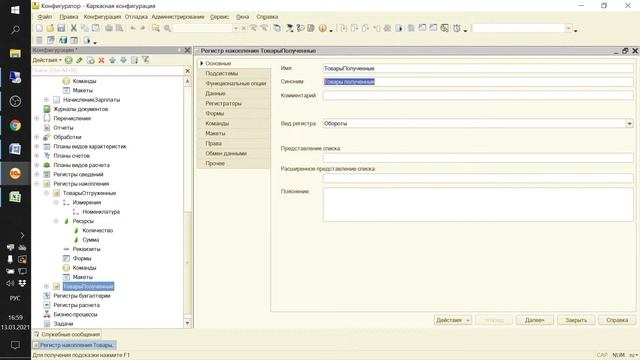640x360 pixels.
Task: Open the Windows Start menu
Action: [x=15, y=10]
